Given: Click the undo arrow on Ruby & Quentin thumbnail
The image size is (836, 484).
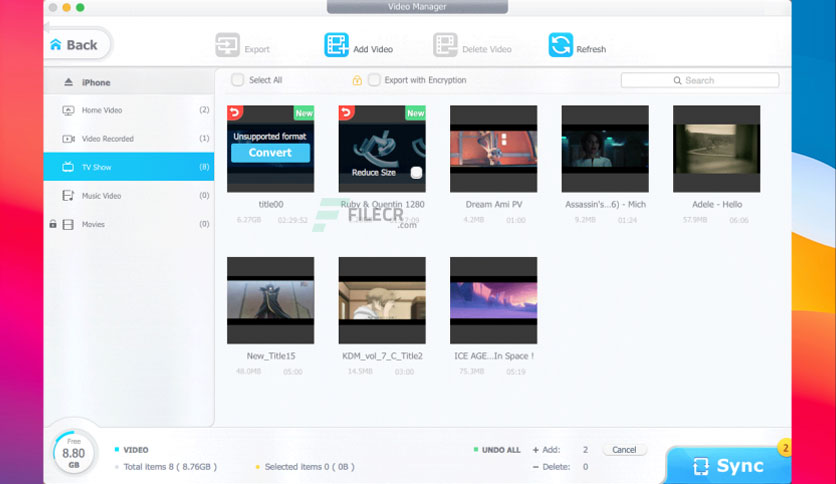Looking at the screenshot, I should click(347, 112).
